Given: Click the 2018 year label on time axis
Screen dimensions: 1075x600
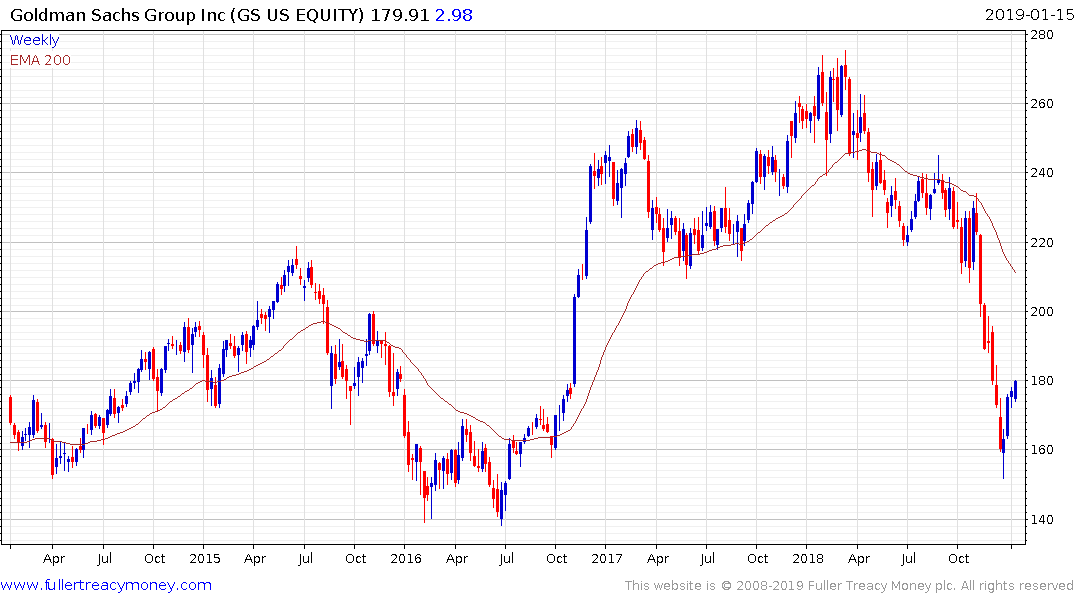Looking at the screenshot, I should coord(808,559).
